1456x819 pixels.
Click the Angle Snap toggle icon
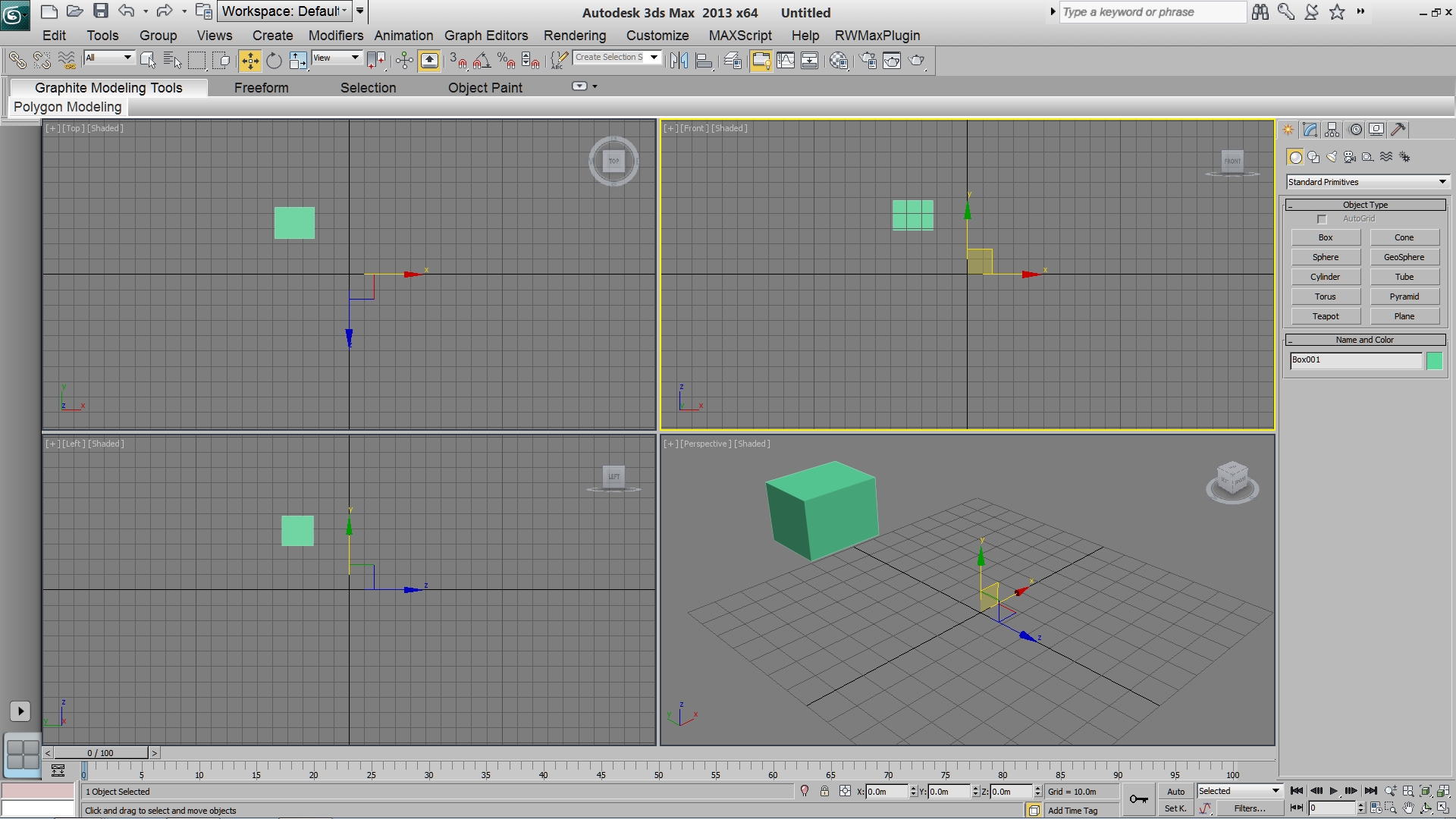click(482, 61)
